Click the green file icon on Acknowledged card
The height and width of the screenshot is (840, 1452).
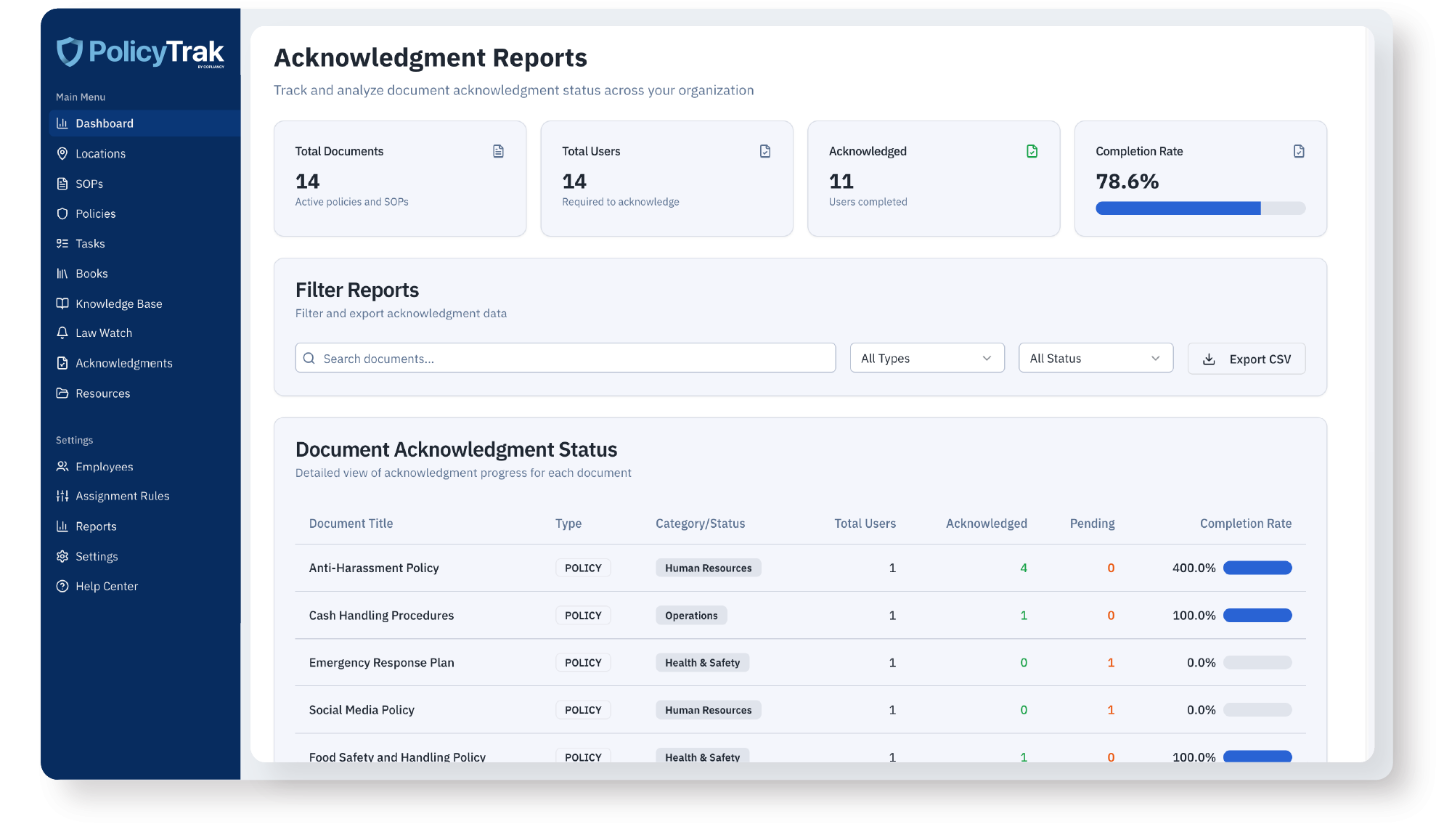pos(1032,151)
